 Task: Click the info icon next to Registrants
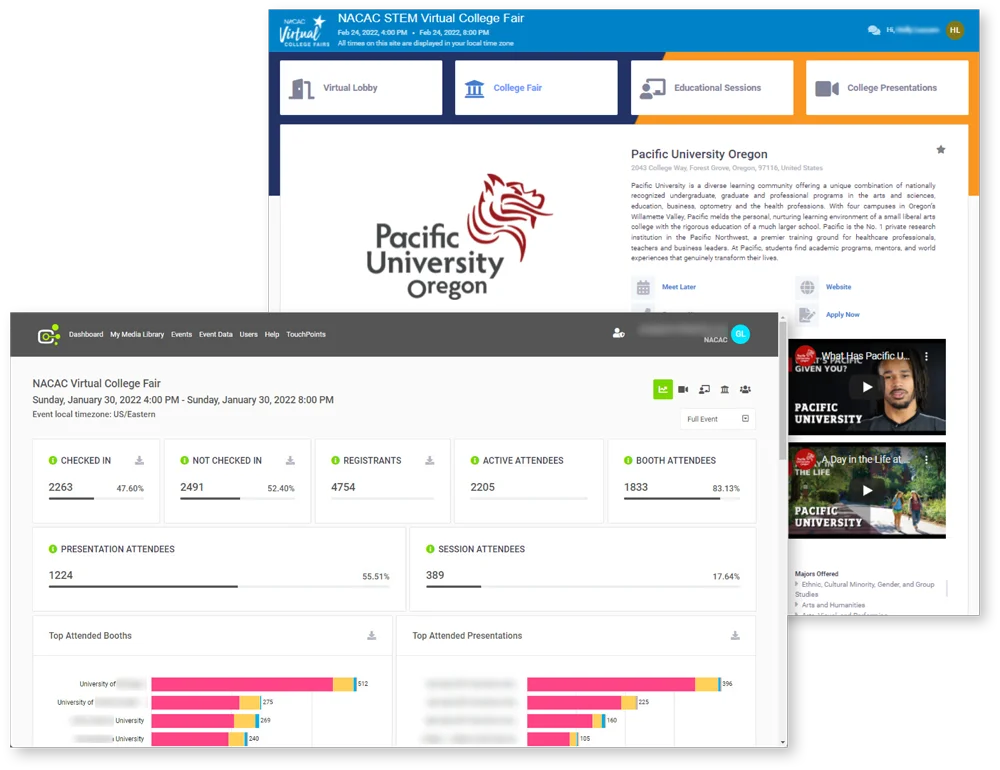(x=335, y=460)
